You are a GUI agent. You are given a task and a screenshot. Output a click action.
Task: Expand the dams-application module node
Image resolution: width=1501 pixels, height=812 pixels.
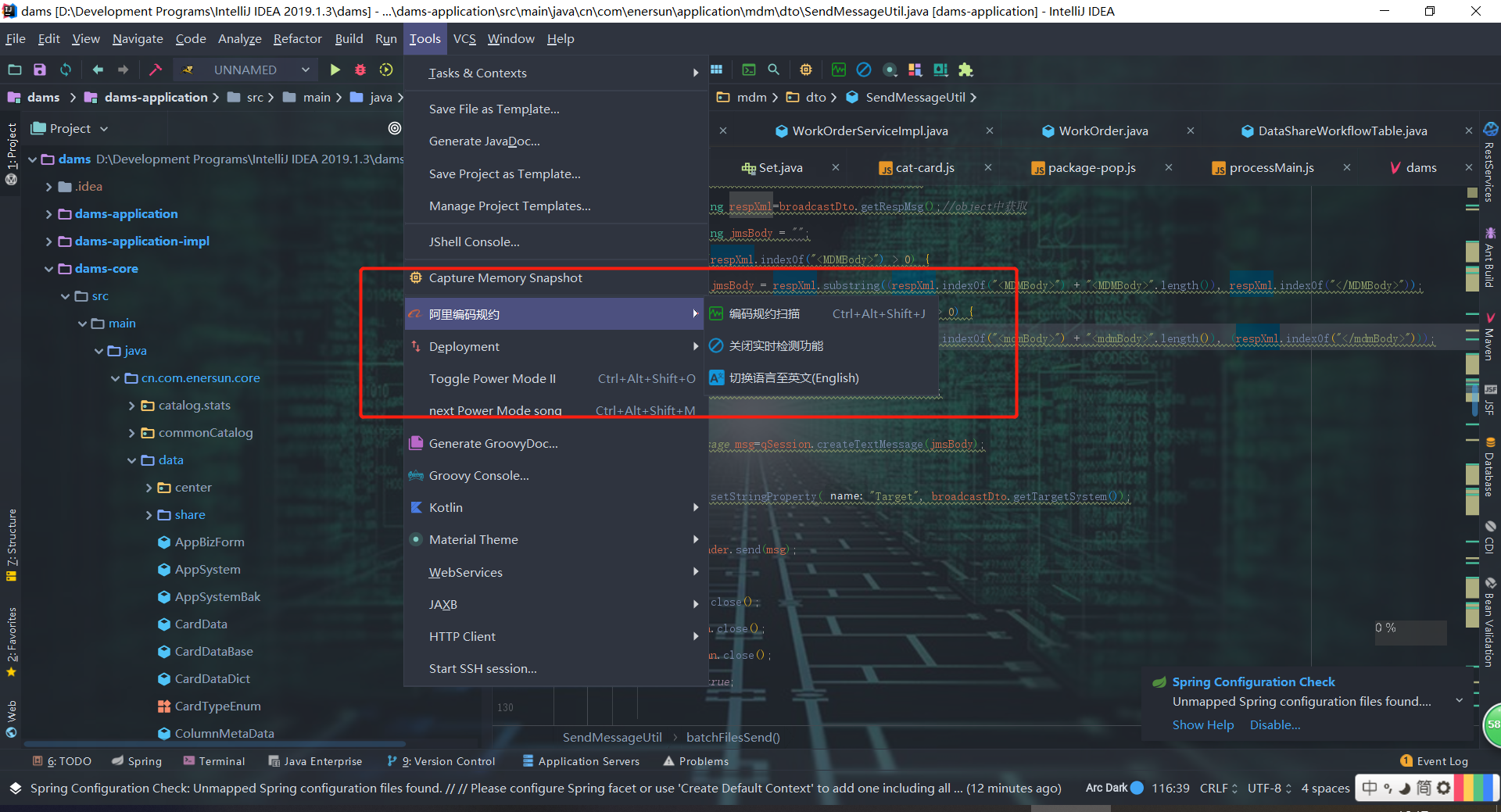48,214
